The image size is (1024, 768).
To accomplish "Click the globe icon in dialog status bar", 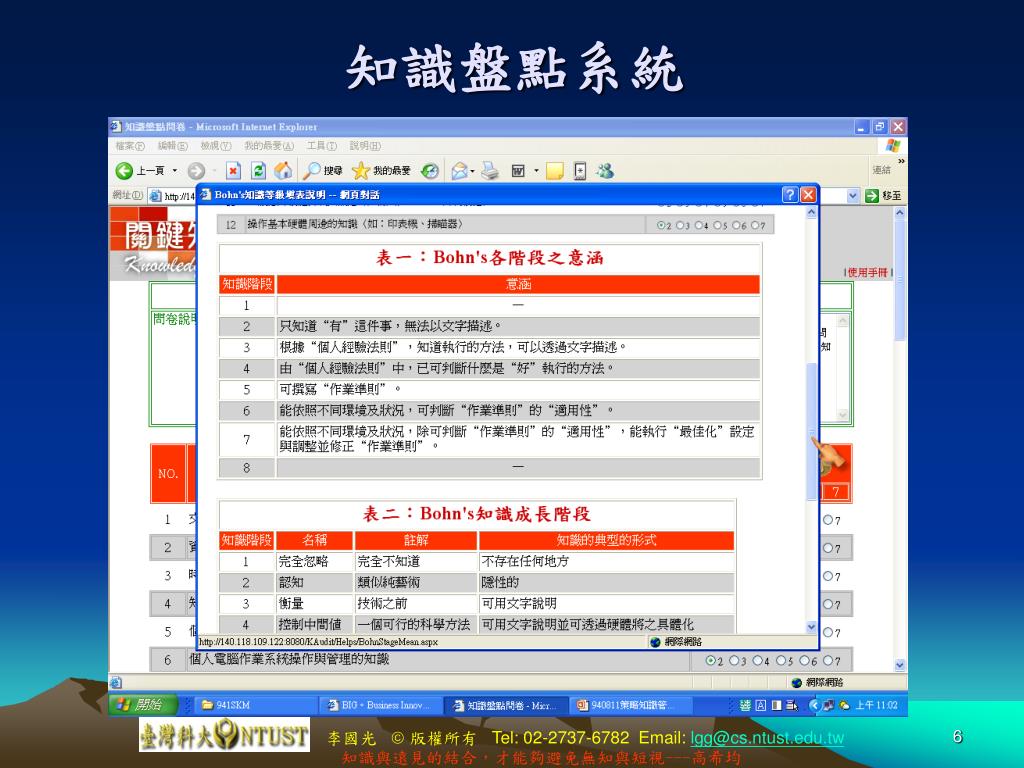I will pos(656,642).
